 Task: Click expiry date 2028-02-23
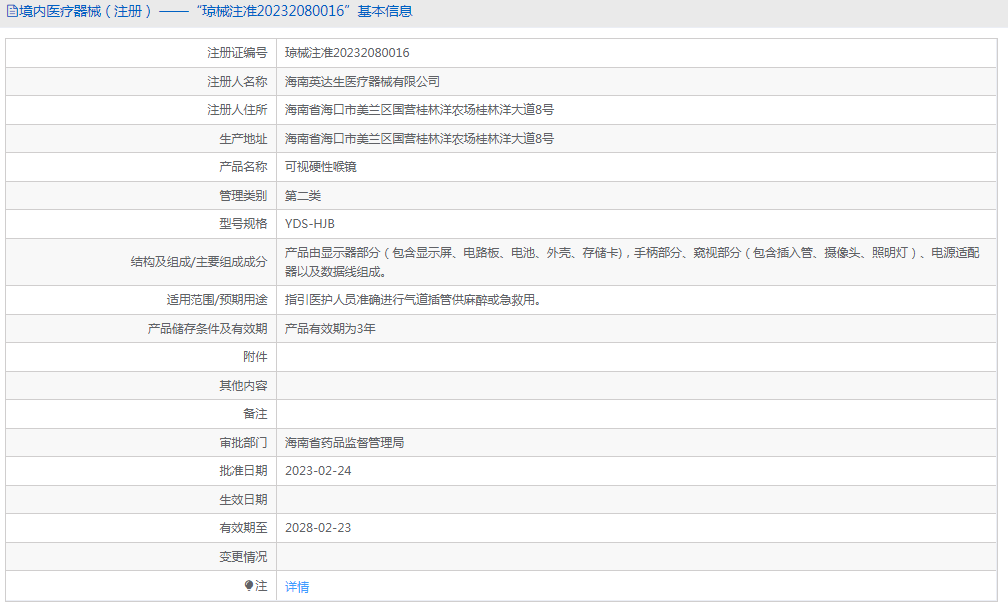click(x=318, y=528)
